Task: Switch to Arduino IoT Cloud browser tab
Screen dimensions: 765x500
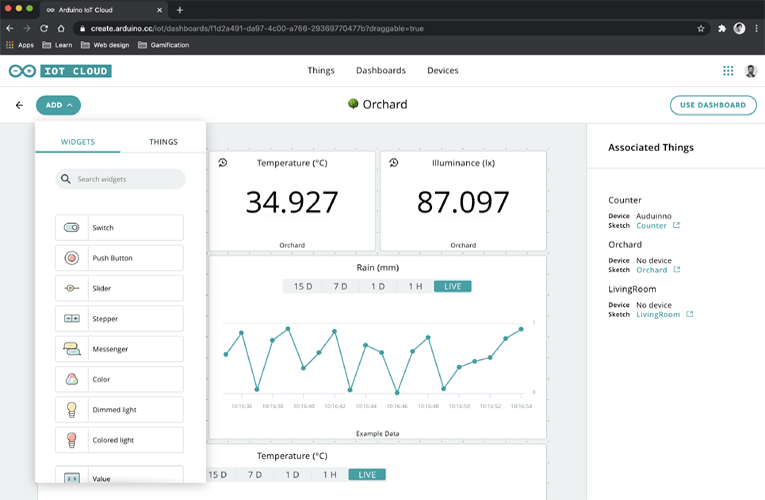Action: pyautogui.click(x=103, y=10)
